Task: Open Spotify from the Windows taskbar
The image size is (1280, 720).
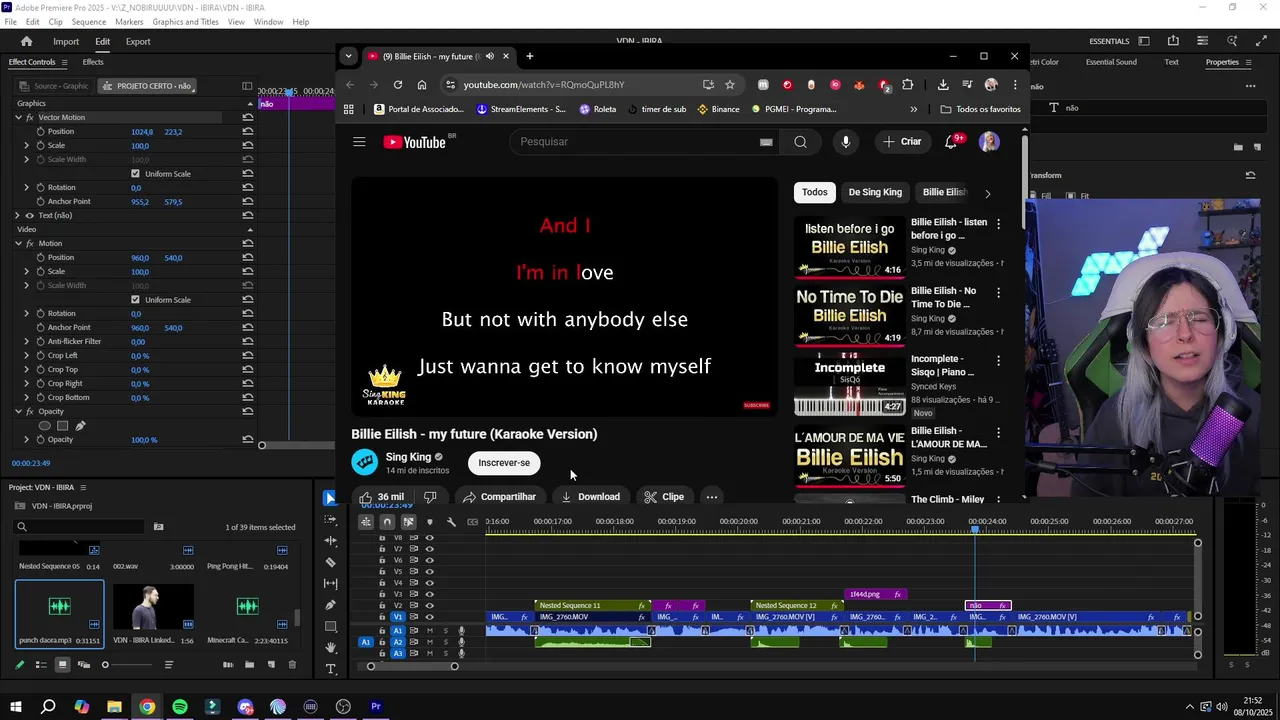Action: point(180,707)
